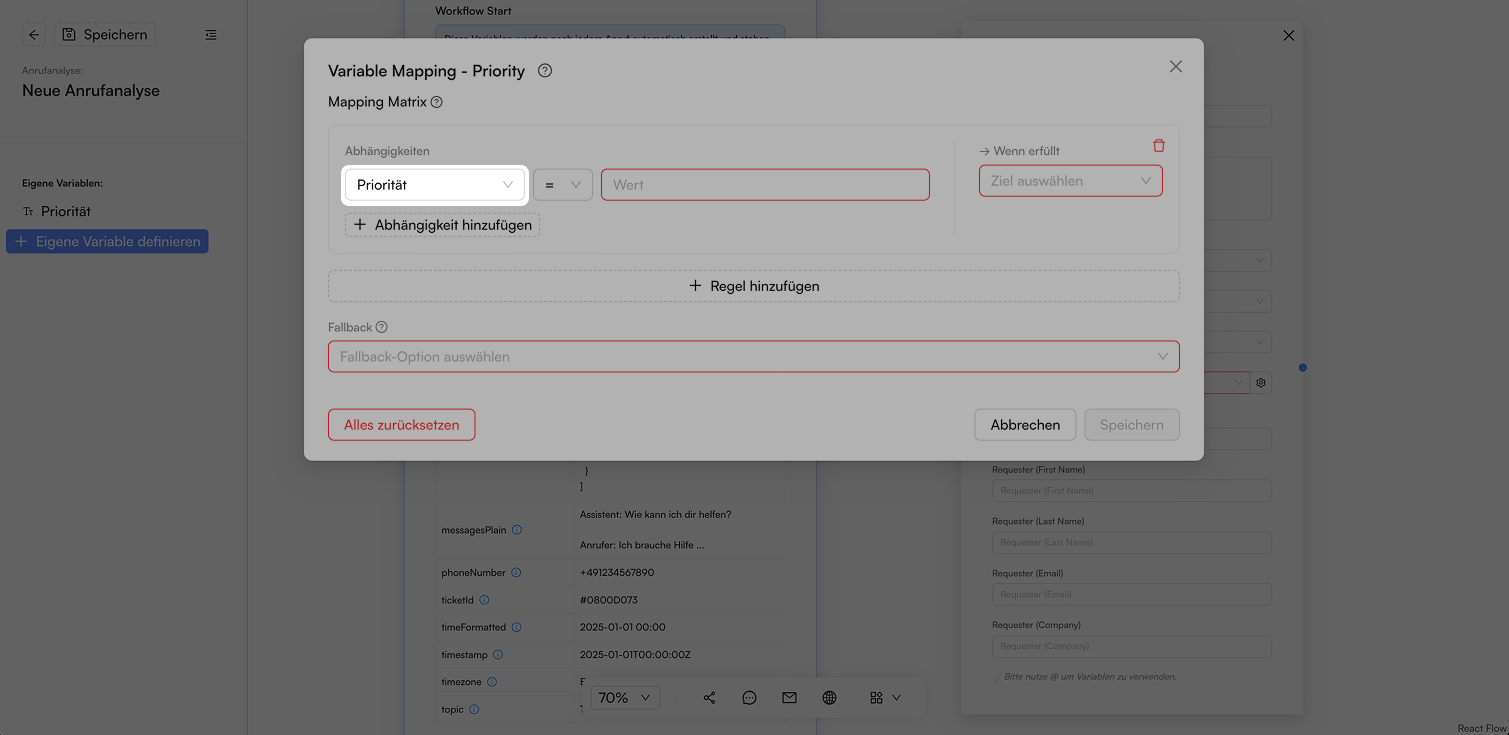Click the help icon beside Mapping Matrix

[436, 102]
